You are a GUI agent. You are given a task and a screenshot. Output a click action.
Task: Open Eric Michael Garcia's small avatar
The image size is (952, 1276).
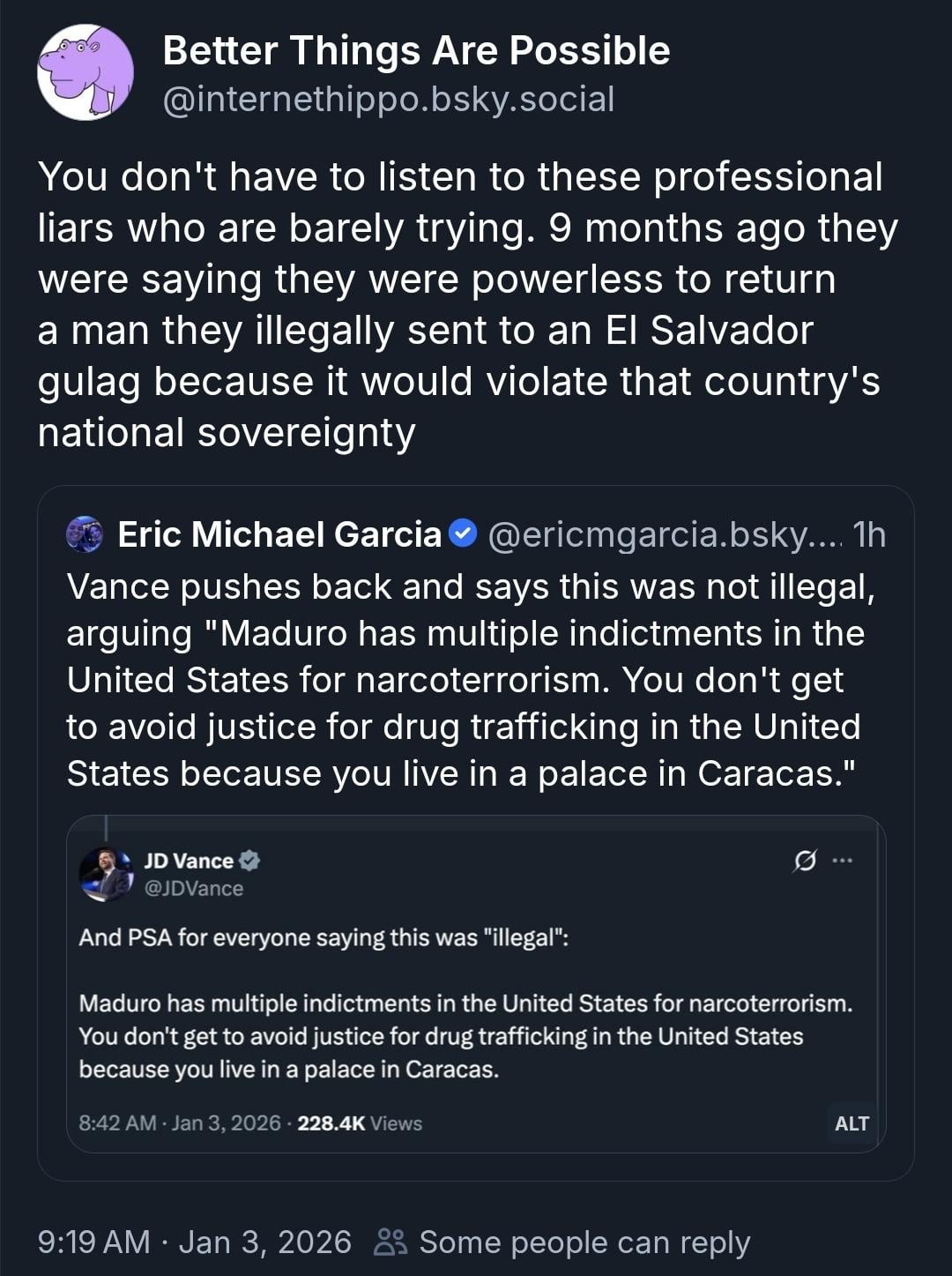[x=85, y=534]
